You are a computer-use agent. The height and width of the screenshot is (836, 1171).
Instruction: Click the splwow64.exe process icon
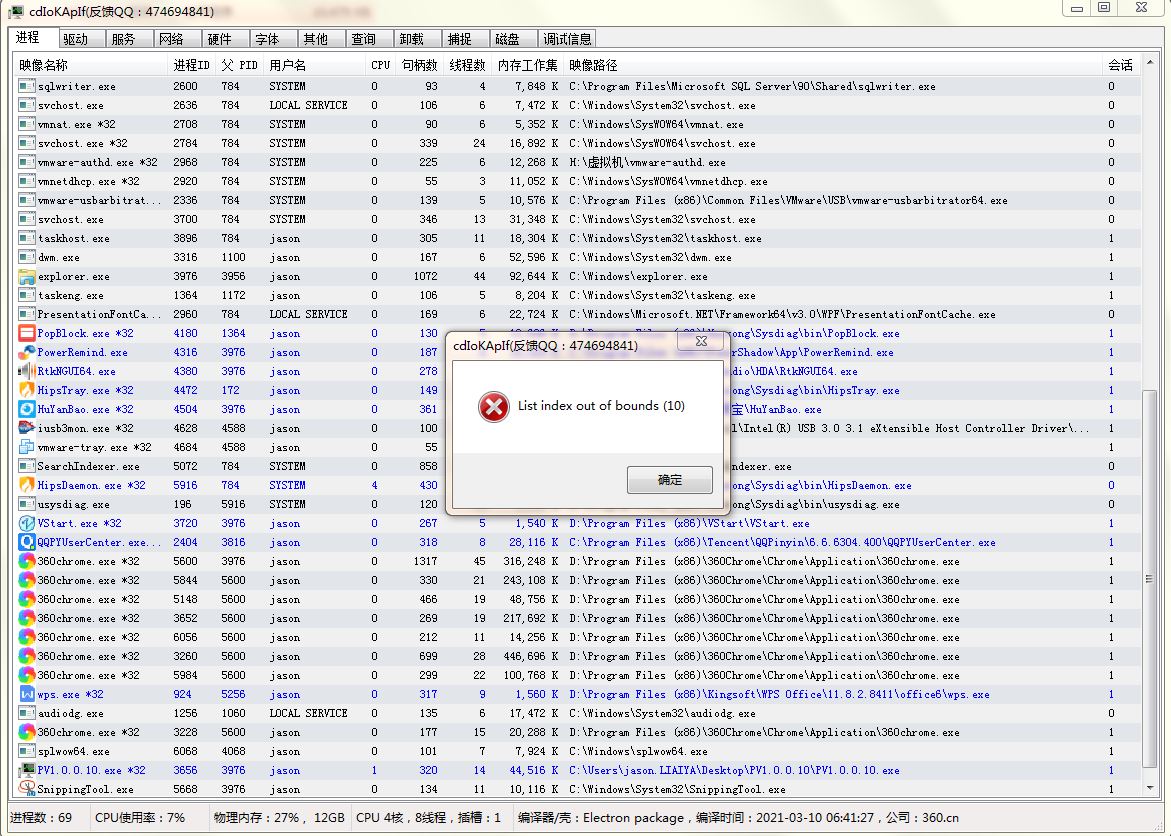(x=27, y=751)
